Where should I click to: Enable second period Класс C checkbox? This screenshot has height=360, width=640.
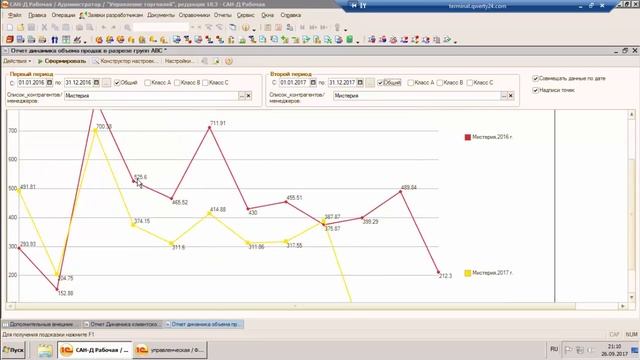pos(470,83)
